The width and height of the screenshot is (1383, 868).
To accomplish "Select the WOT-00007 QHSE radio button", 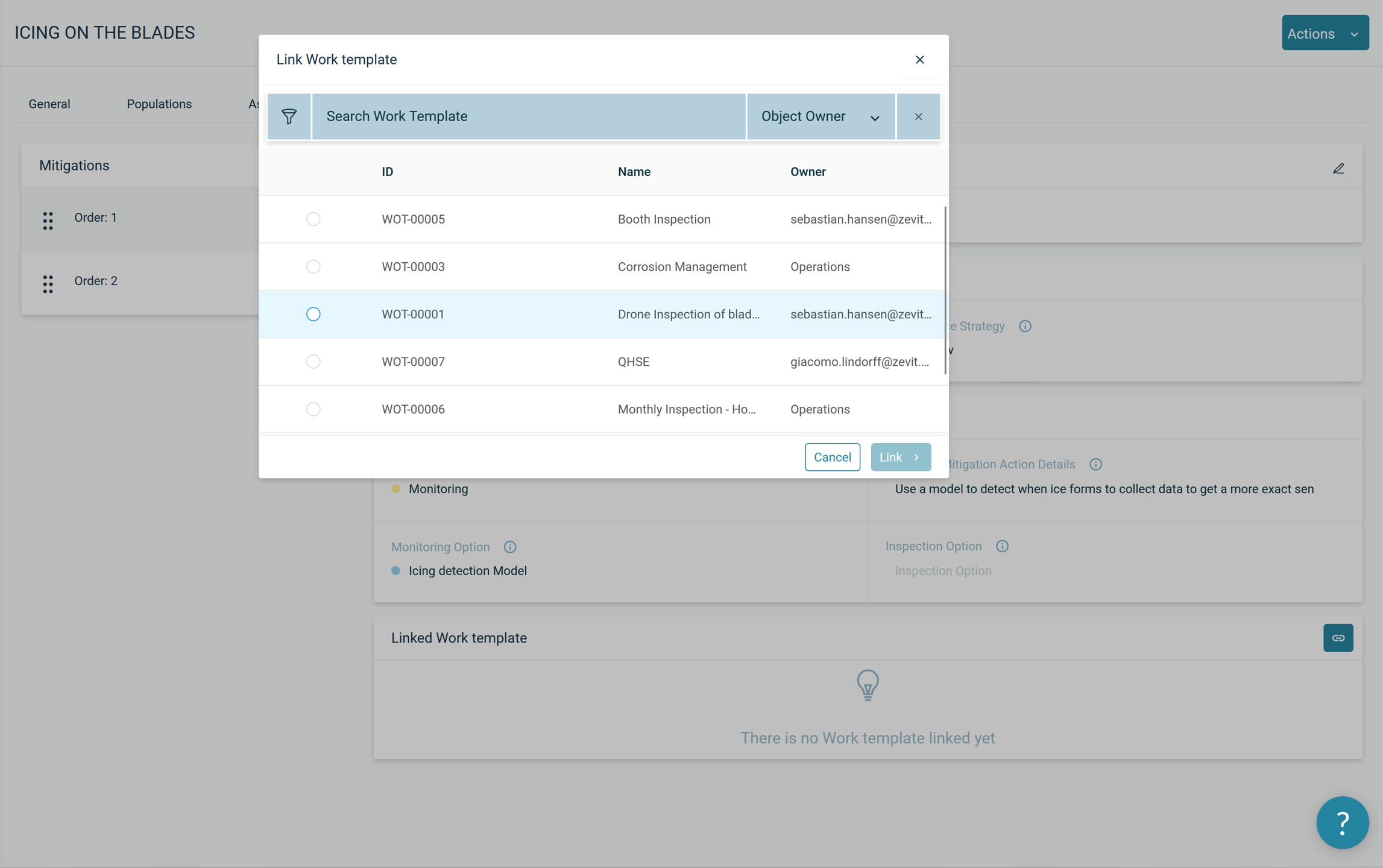I will [313, 362].
